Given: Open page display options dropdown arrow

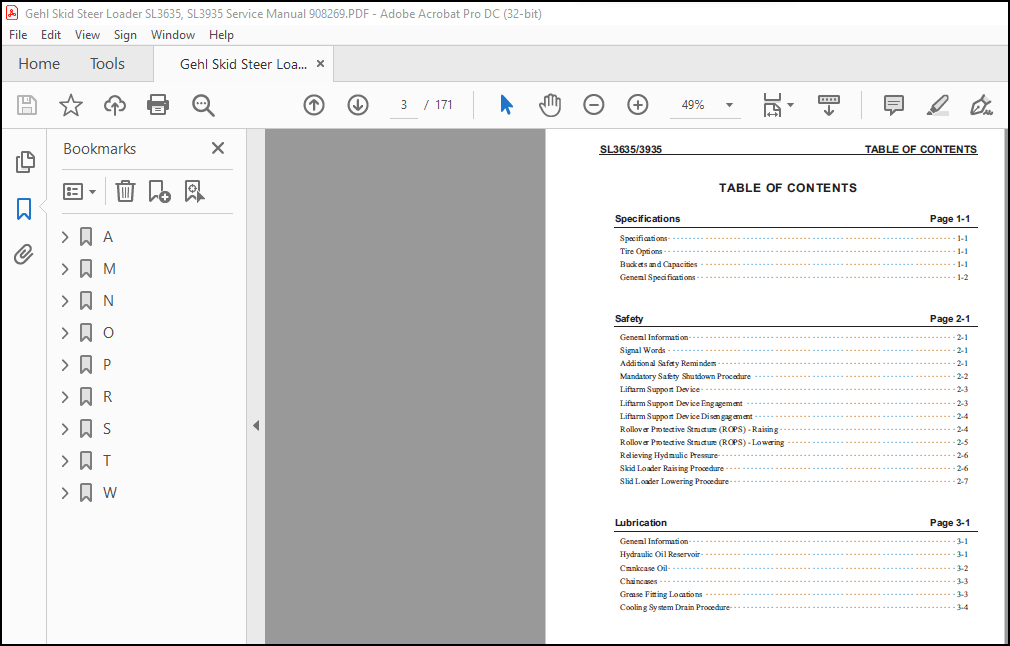Looking at the screenshot, I should click(x=790, y=105).
